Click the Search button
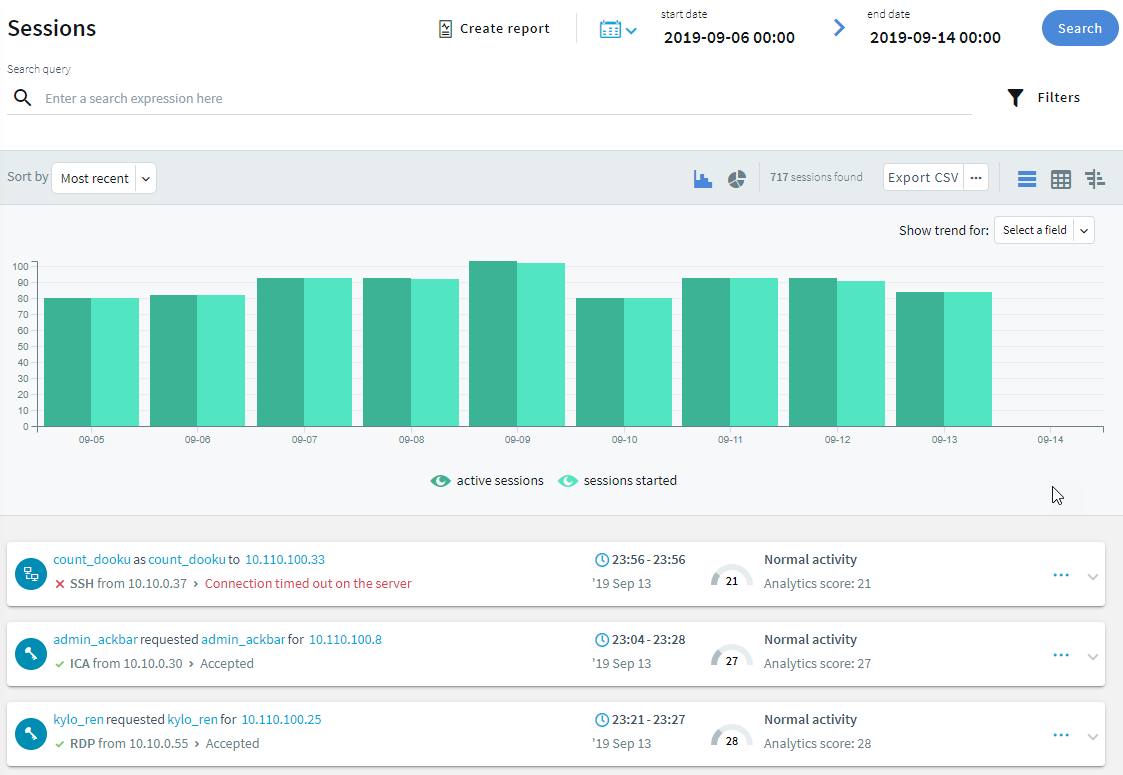1123x775 pixels. pos(1080,29)
